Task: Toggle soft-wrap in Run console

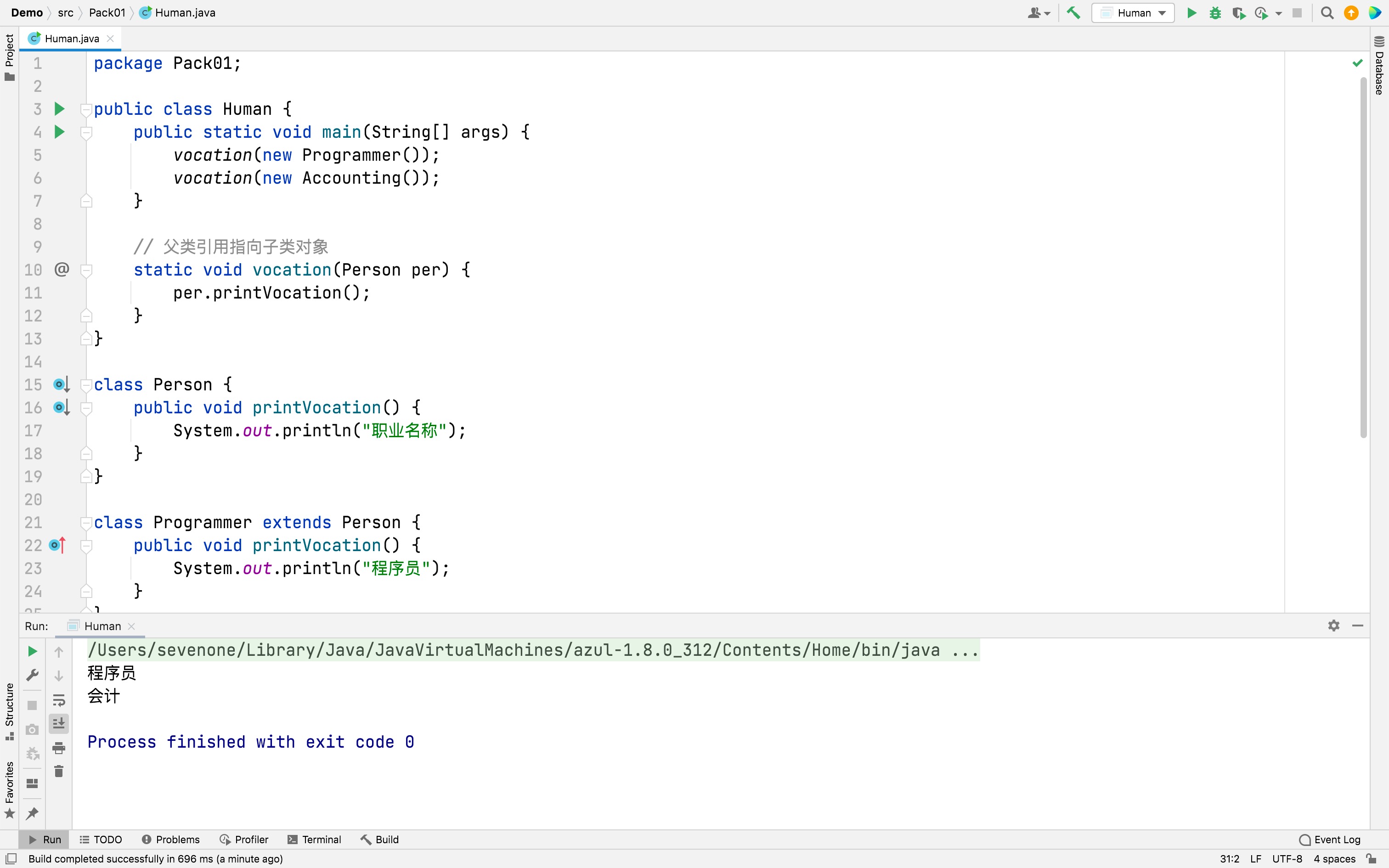Action: pyautogui.click(x=58, y=700)
